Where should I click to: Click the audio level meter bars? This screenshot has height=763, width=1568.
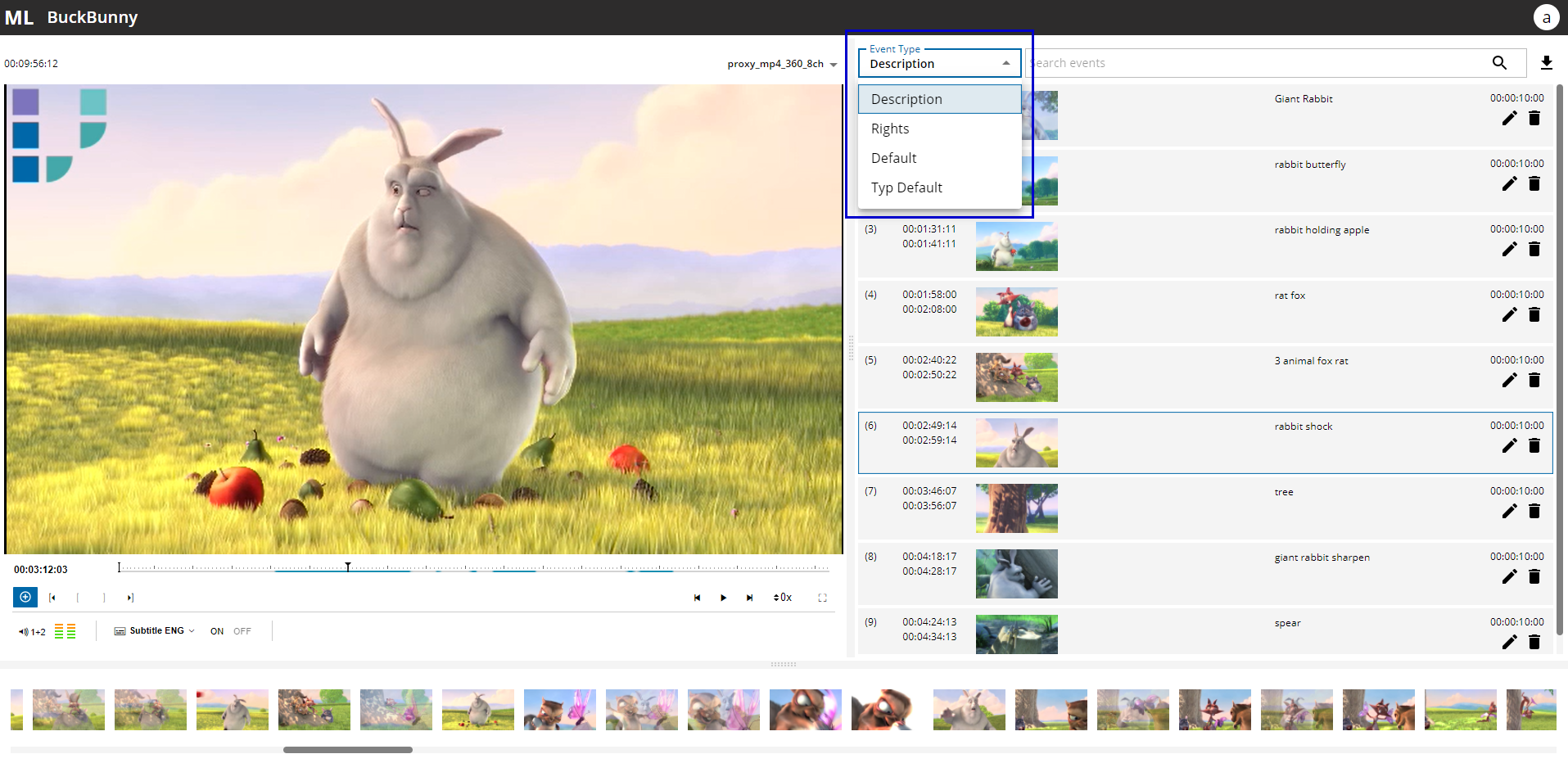tap(66, 631)
